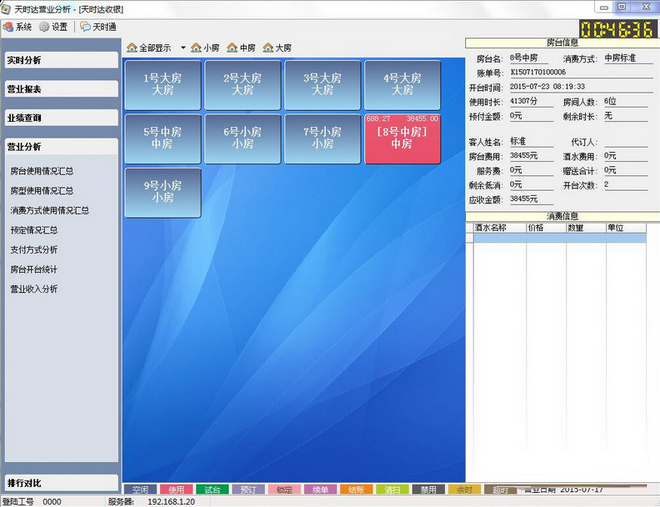The width and height of the screenshot is (660, 507).
Task: Open 房台开台统计 report
Action: (x=34, y=270)
